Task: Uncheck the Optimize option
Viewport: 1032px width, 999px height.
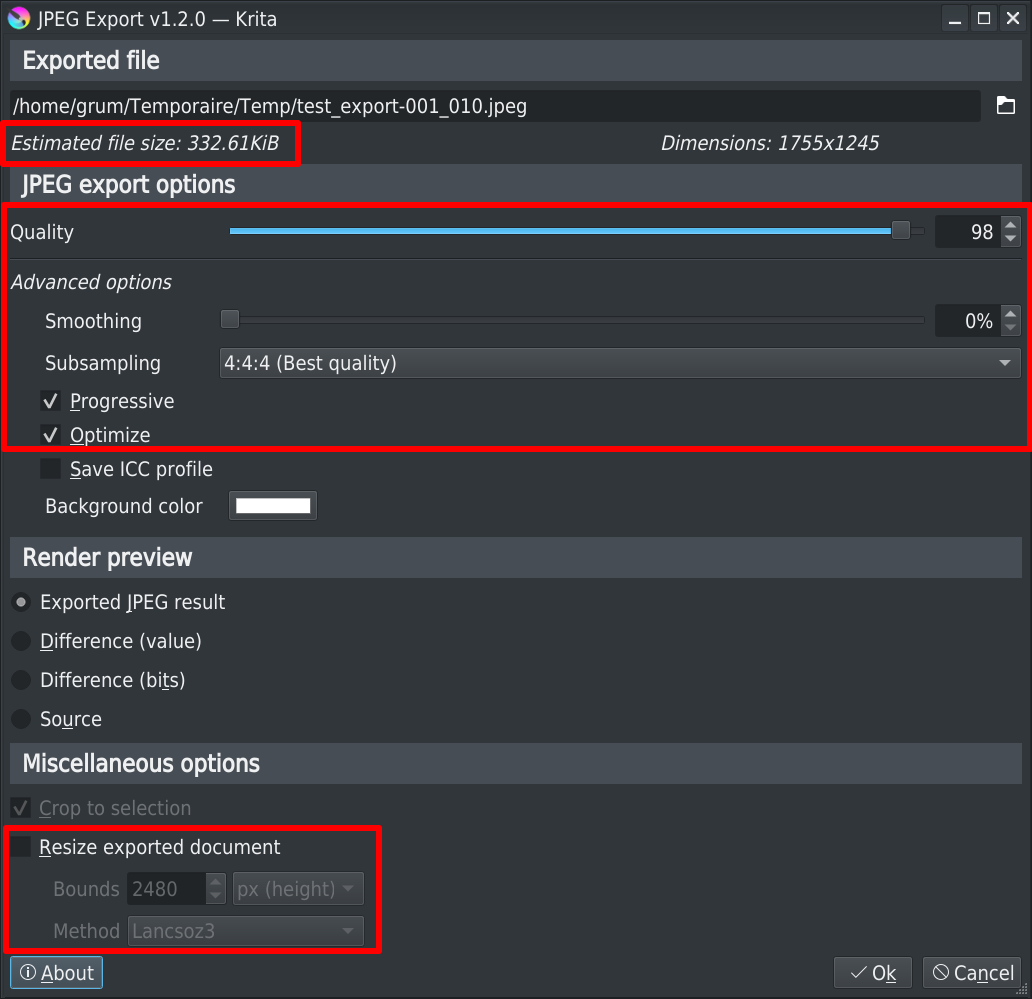Action: [x=50, y=435]
